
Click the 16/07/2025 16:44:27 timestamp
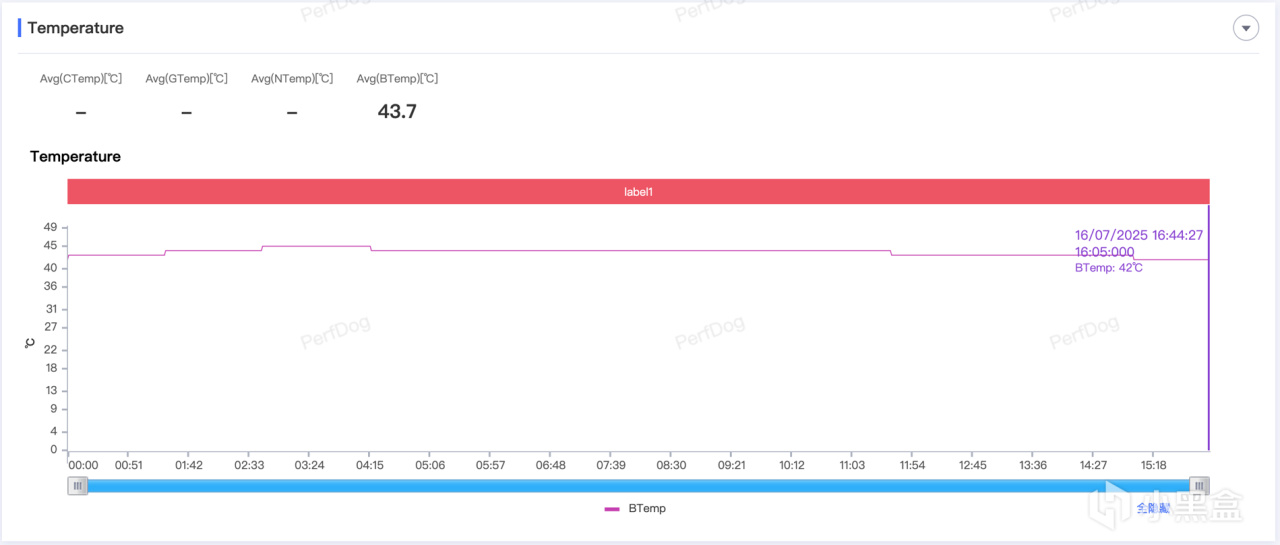[x=1138, y=235]
